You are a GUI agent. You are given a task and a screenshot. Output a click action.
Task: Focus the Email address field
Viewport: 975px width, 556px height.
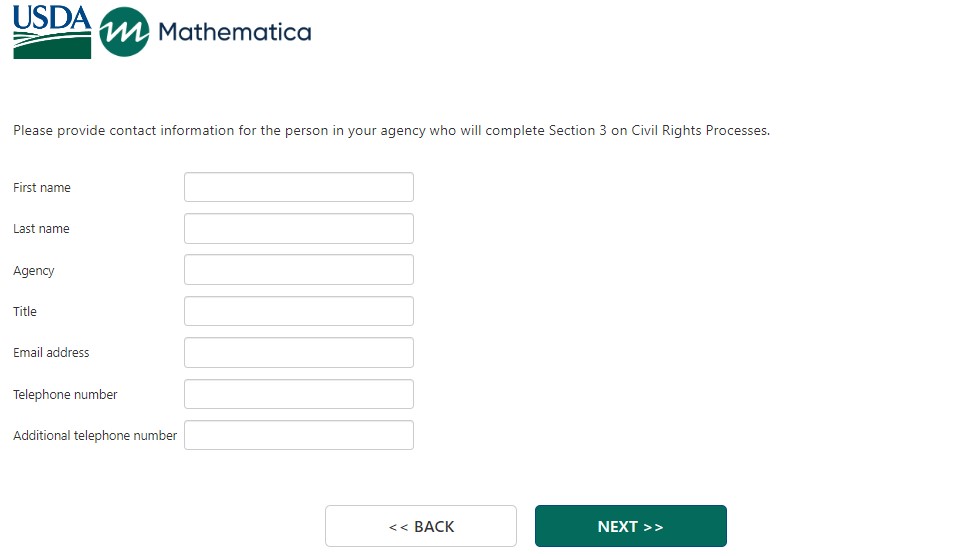click(x=298, y=352)
